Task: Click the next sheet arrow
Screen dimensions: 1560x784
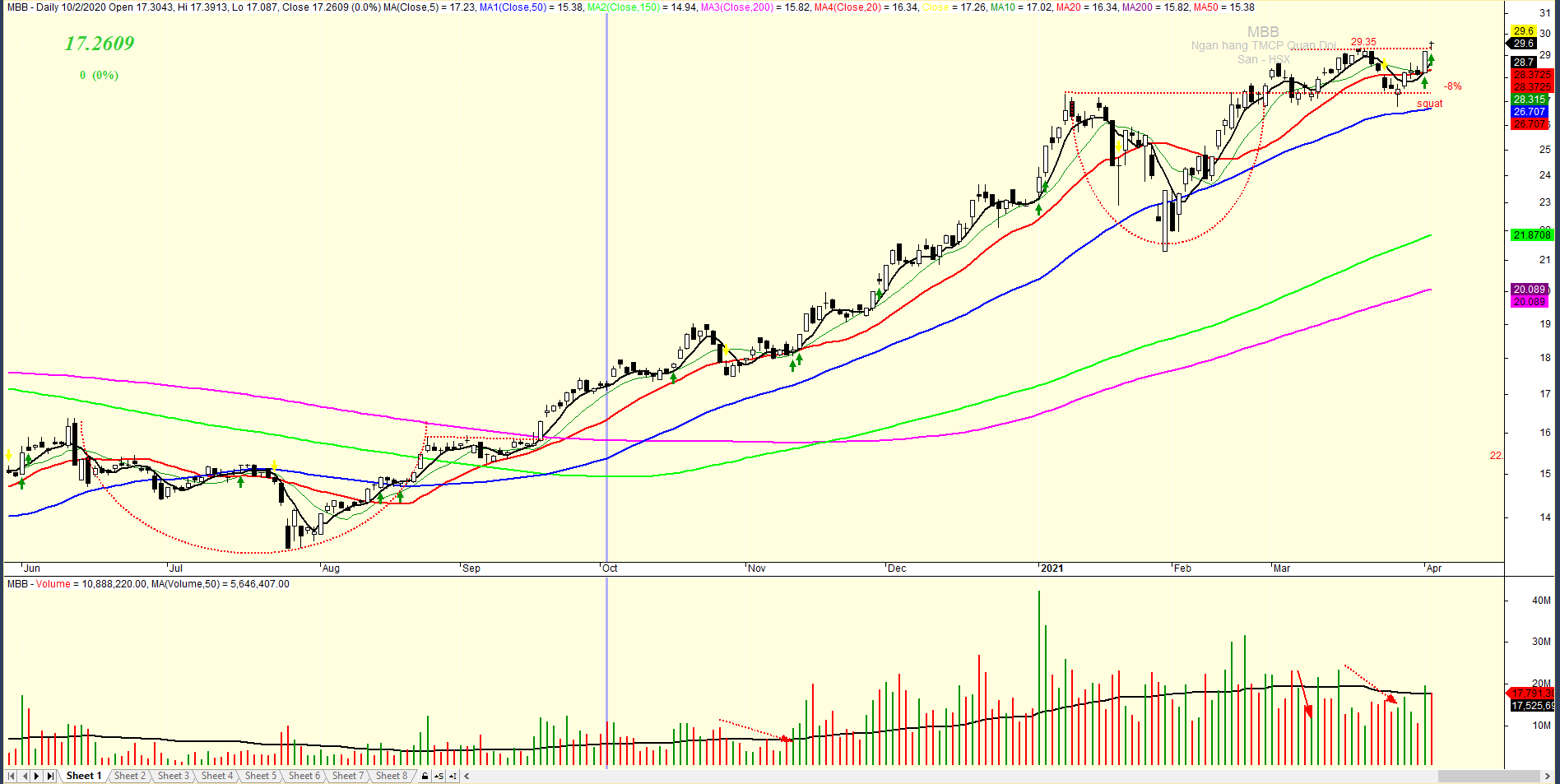Action: [x=37, y=776]
